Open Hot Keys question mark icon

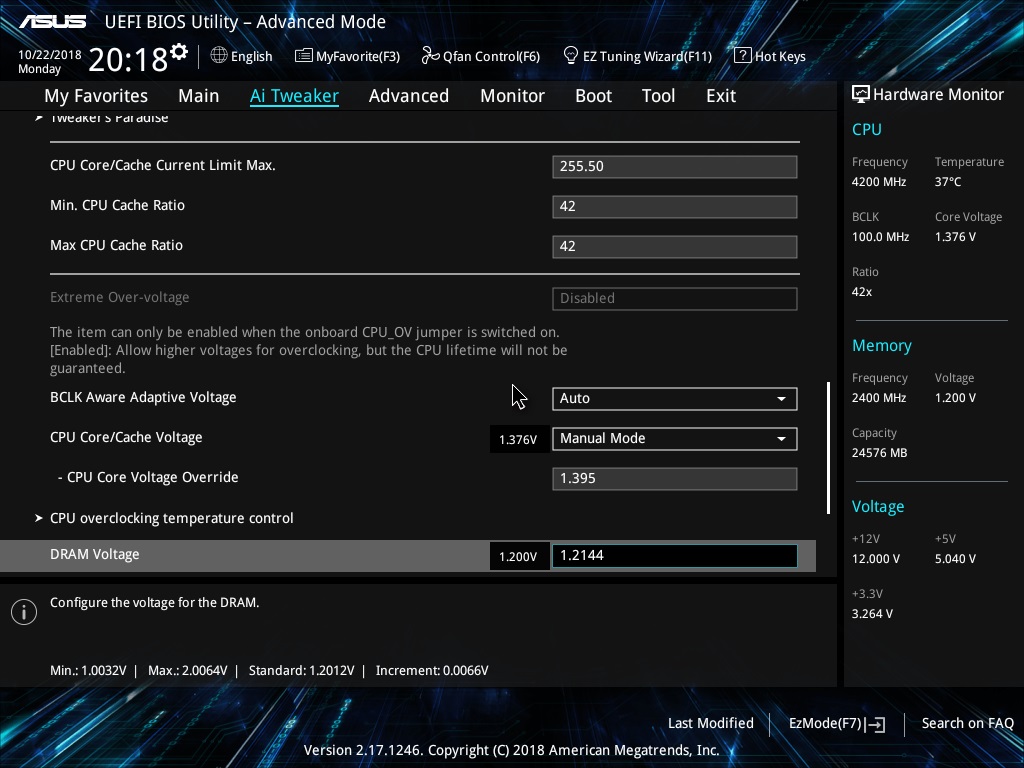pyautogui.click(x=742, y=56)
